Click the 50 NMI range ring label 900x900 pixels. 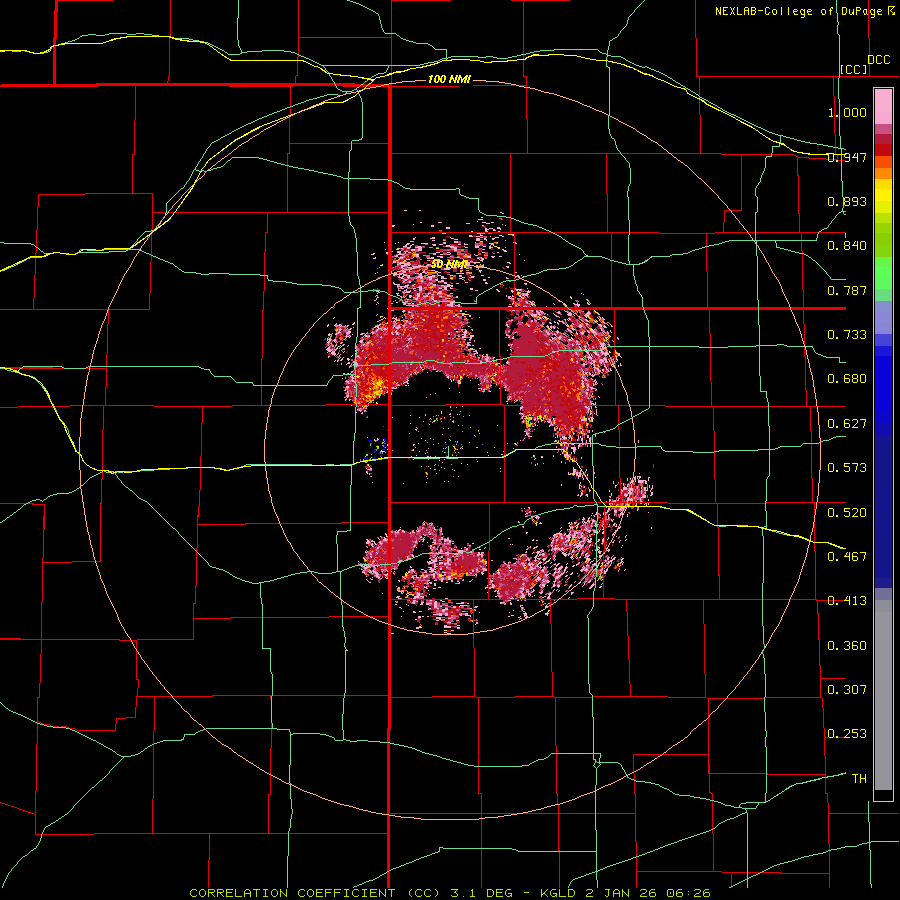(x=449, y=264)
